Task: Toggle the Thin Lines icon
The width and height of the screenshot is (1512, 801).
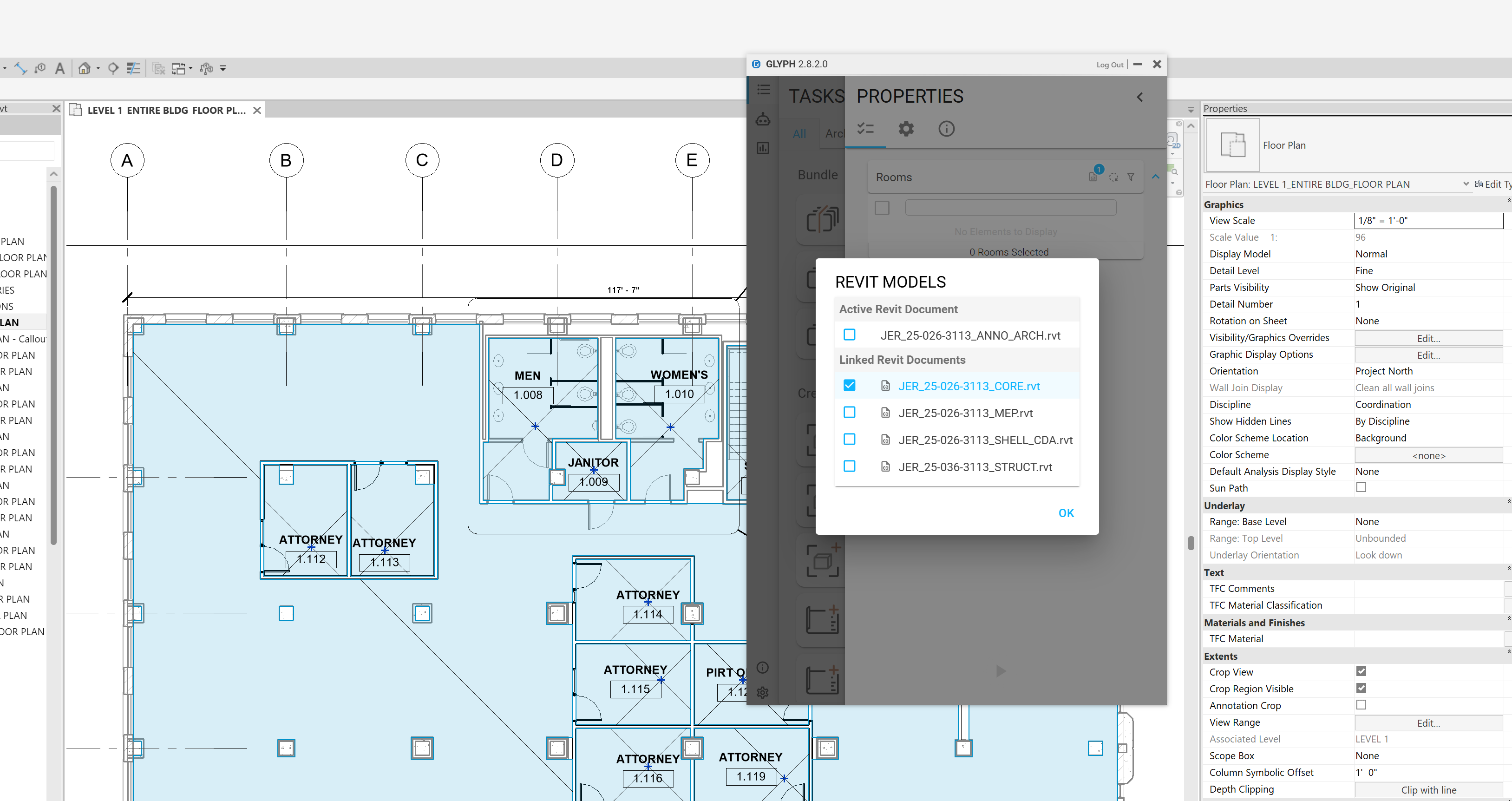Action: coord(134,69)
